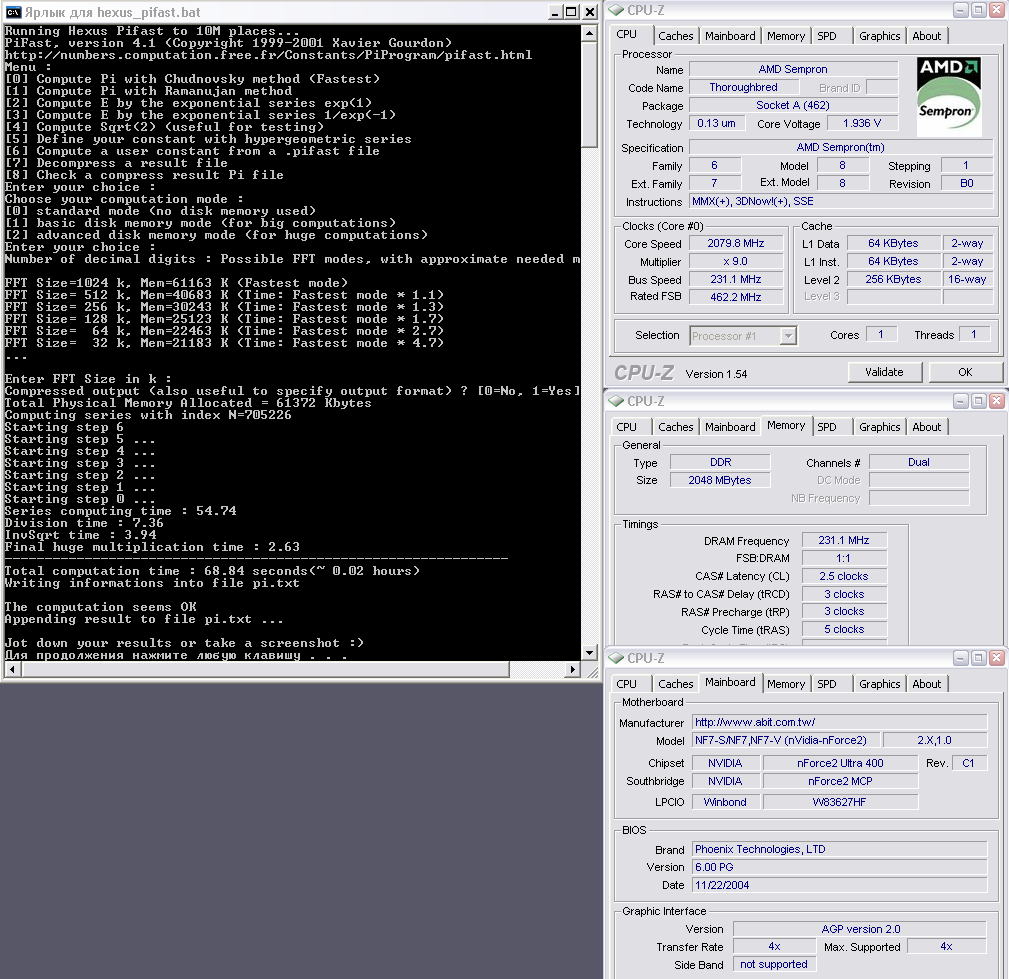Image resolution: width=1009 pixels, height=979 pixels.
Task: Click the console horizontal scrollbar thumb
Action: (265, 669)
